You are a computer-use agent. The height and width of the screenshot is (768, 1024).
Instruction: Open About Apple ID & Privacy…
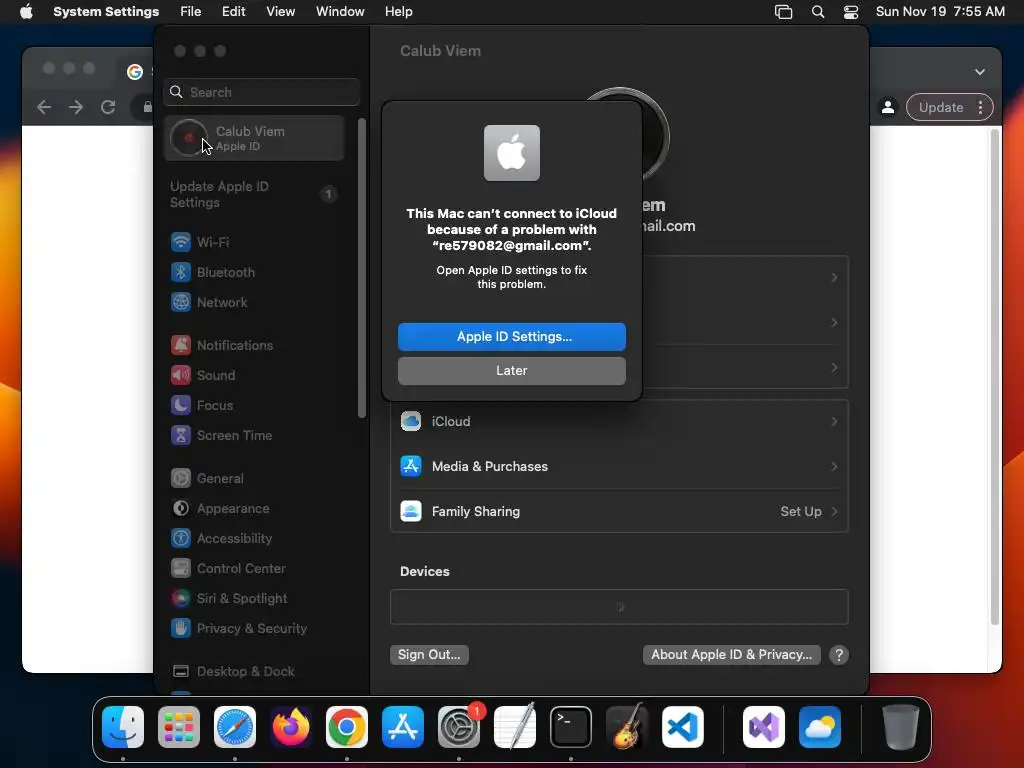pyautogui.click(x=731, y=655)
